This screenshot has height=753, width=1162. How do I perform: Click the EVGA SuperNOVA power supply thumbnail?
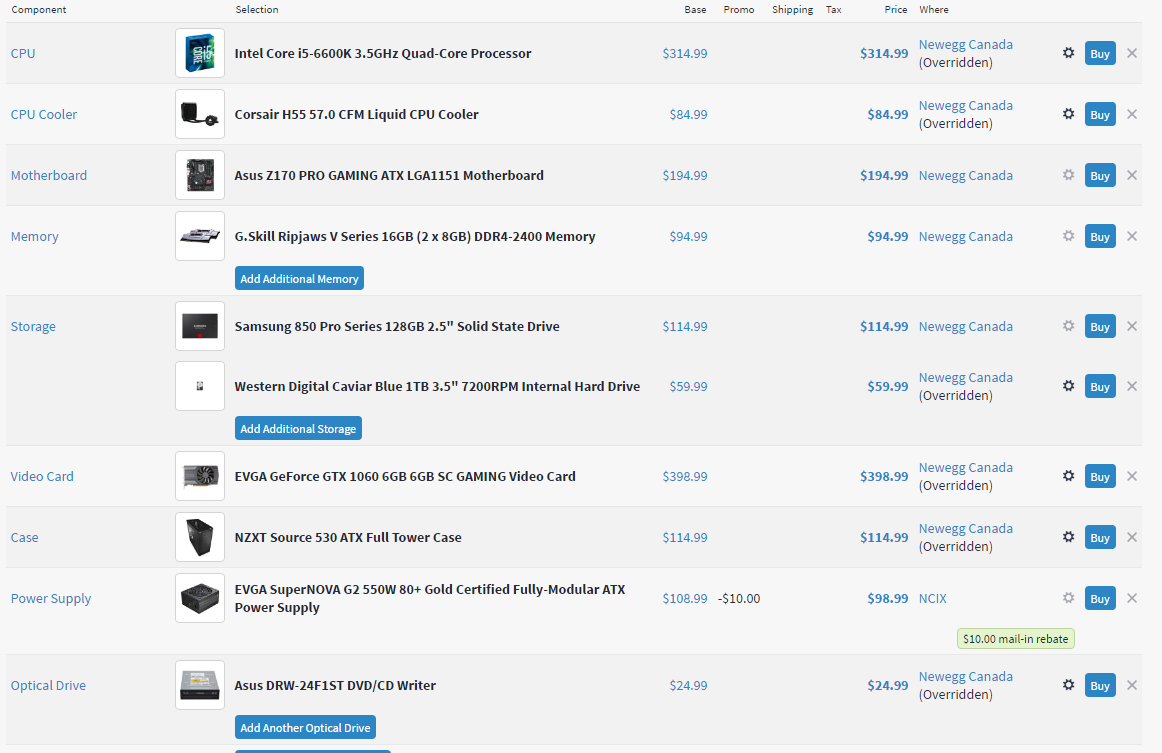pyautogui.click(x=200, y=598)
